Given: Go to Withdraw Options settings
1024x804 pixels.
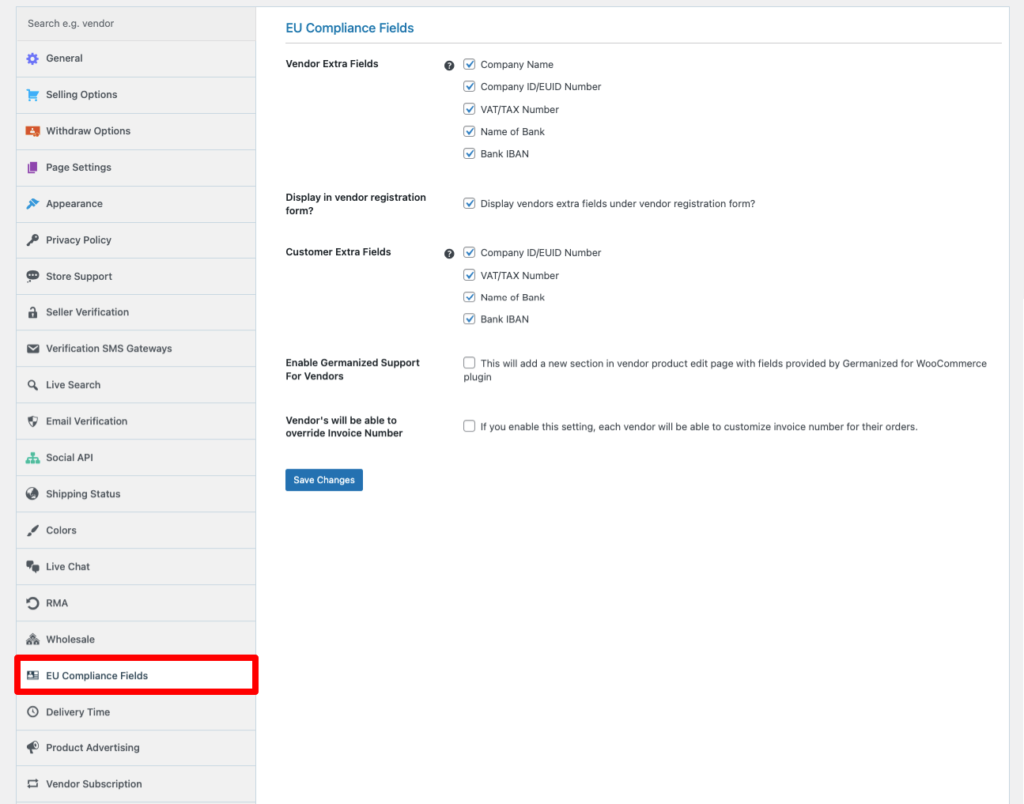Looking at the screenshot, I should tap(136, 131).
